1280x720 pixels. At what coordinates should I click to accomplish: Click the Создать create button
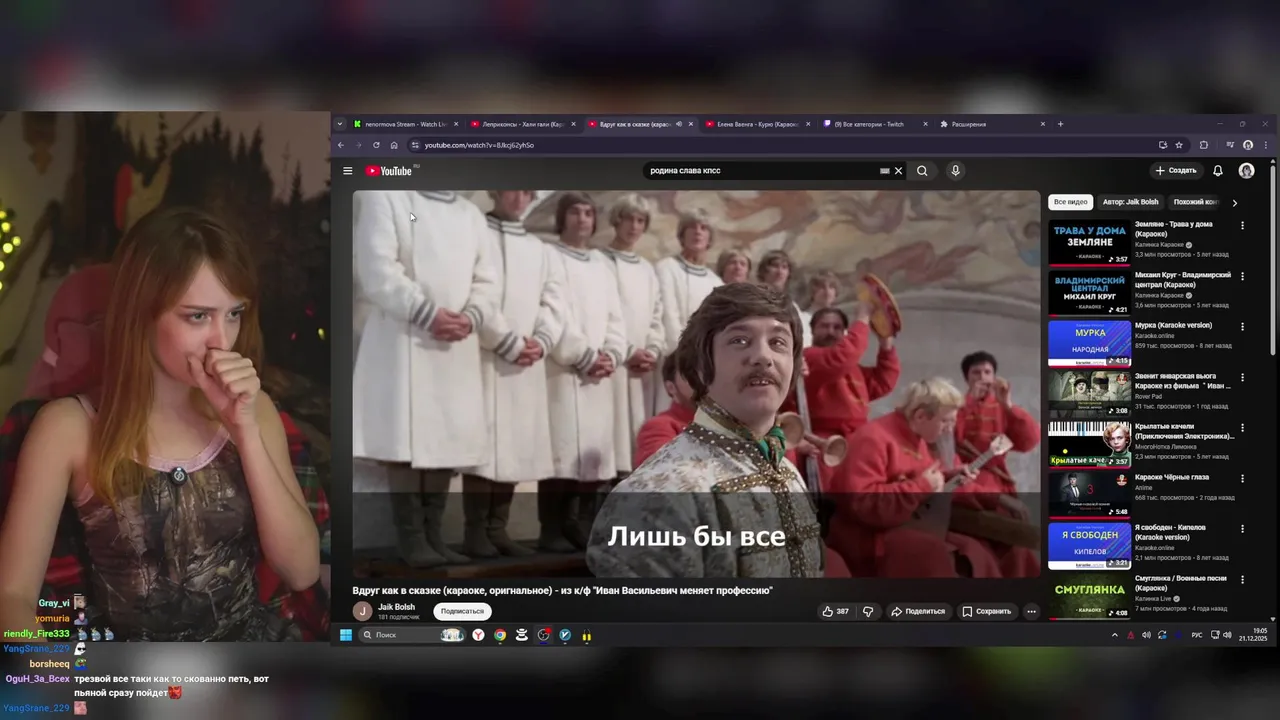(x=1176, y=171)
